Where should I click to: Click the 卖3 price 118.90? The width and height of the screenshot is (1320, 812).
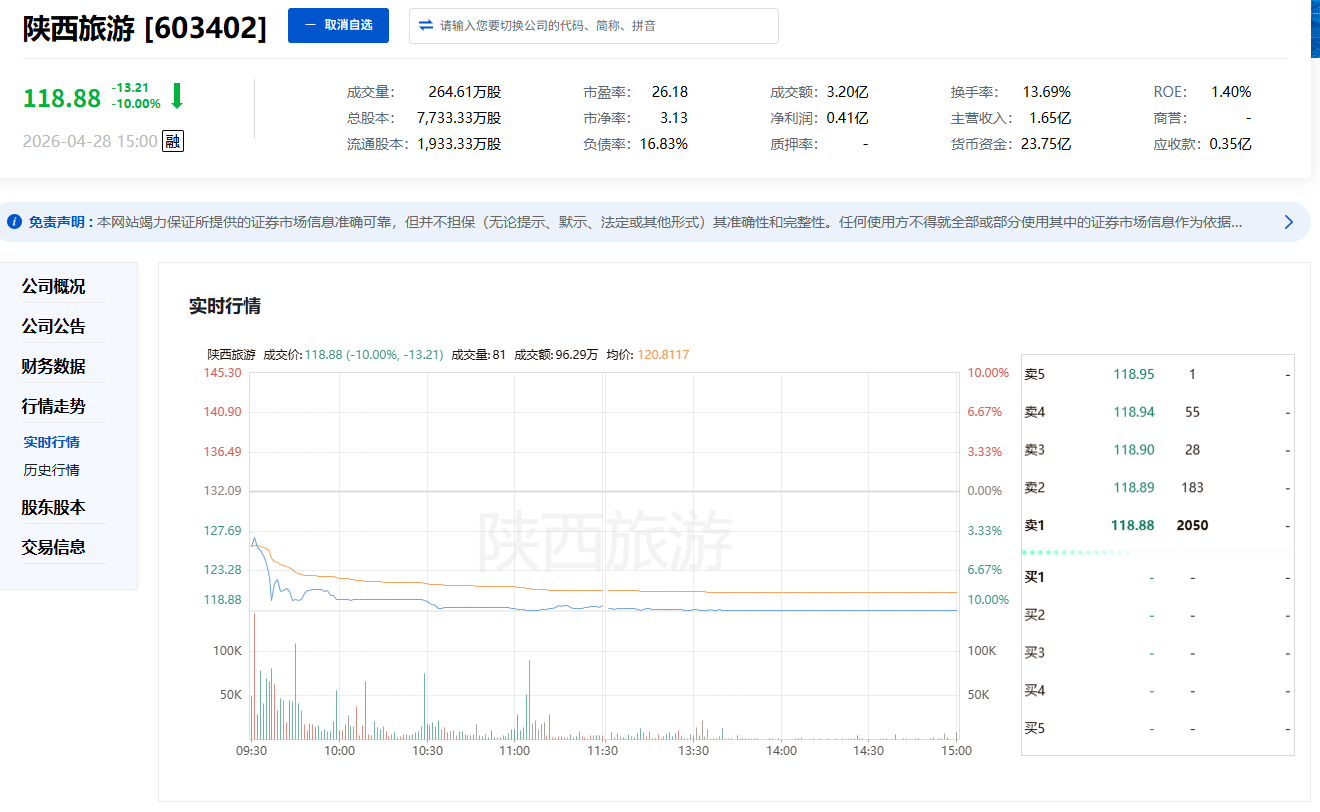(x=1134, y=450)
